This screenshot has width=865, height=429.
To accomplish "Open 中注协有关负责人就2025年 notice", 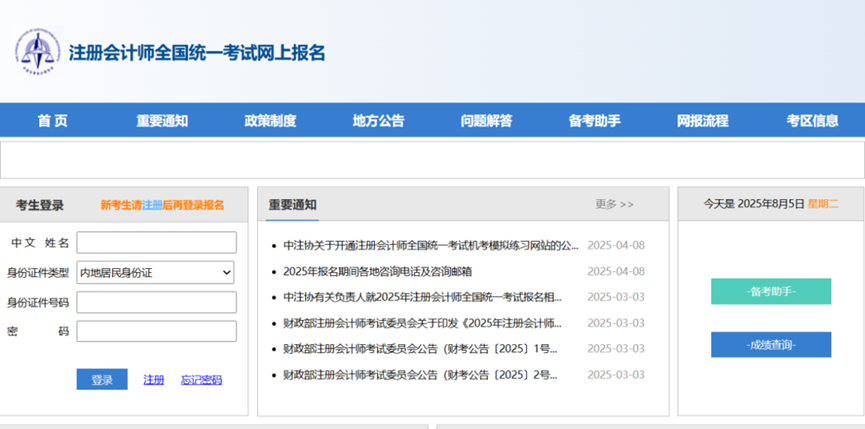I will pyautogui.click(x=422, y=297).
